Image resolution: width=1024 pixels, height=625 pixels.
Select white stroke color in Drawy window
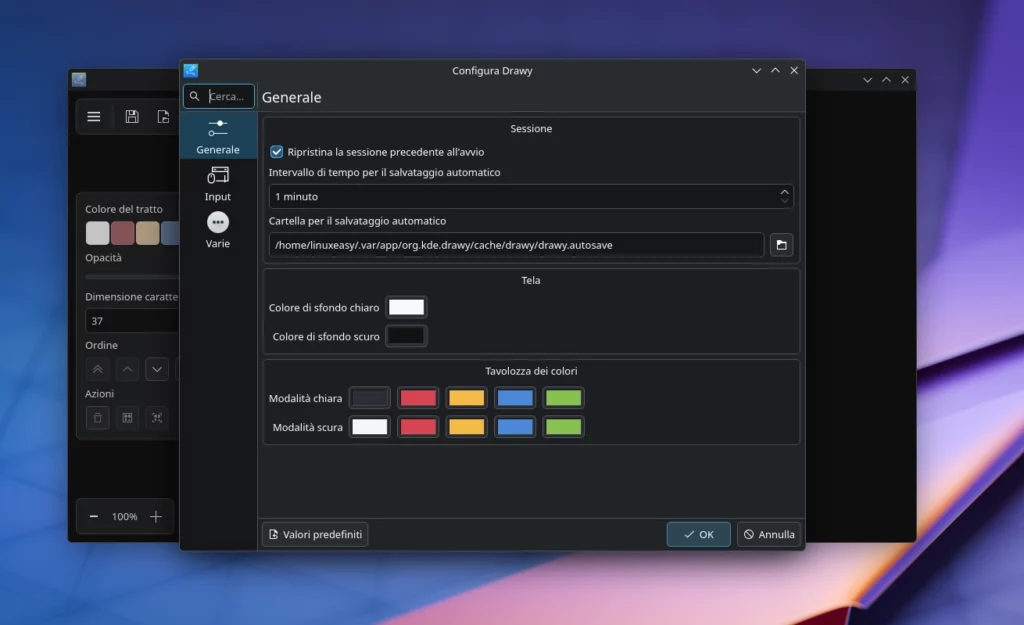click(x=97, y=233)
